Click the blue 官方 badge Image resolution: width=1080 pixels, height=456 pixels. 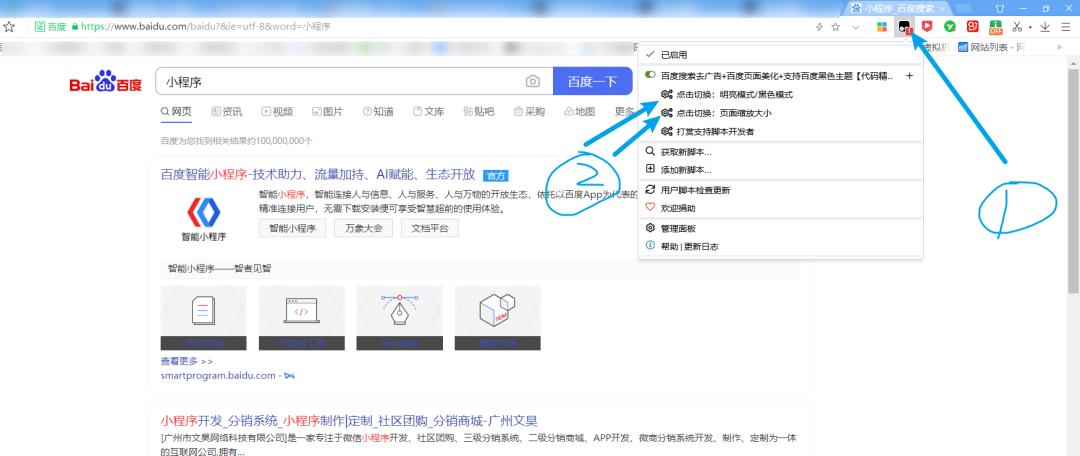pos(495,175)
